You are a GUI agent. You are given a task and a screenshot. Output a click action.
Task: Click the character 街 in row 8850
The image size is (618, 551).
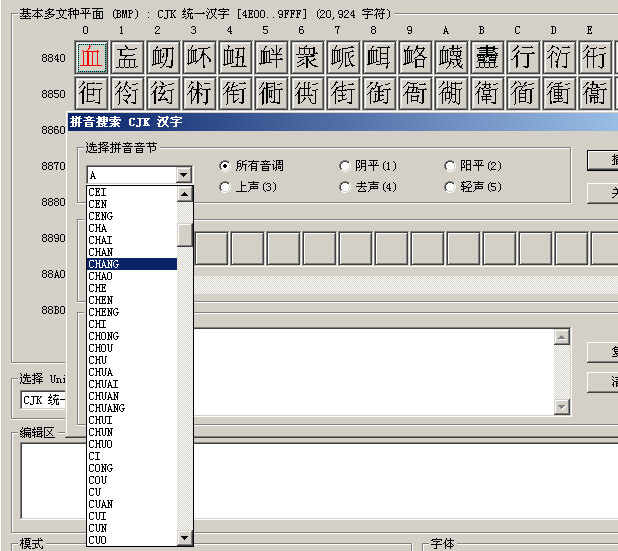point(343,94)
